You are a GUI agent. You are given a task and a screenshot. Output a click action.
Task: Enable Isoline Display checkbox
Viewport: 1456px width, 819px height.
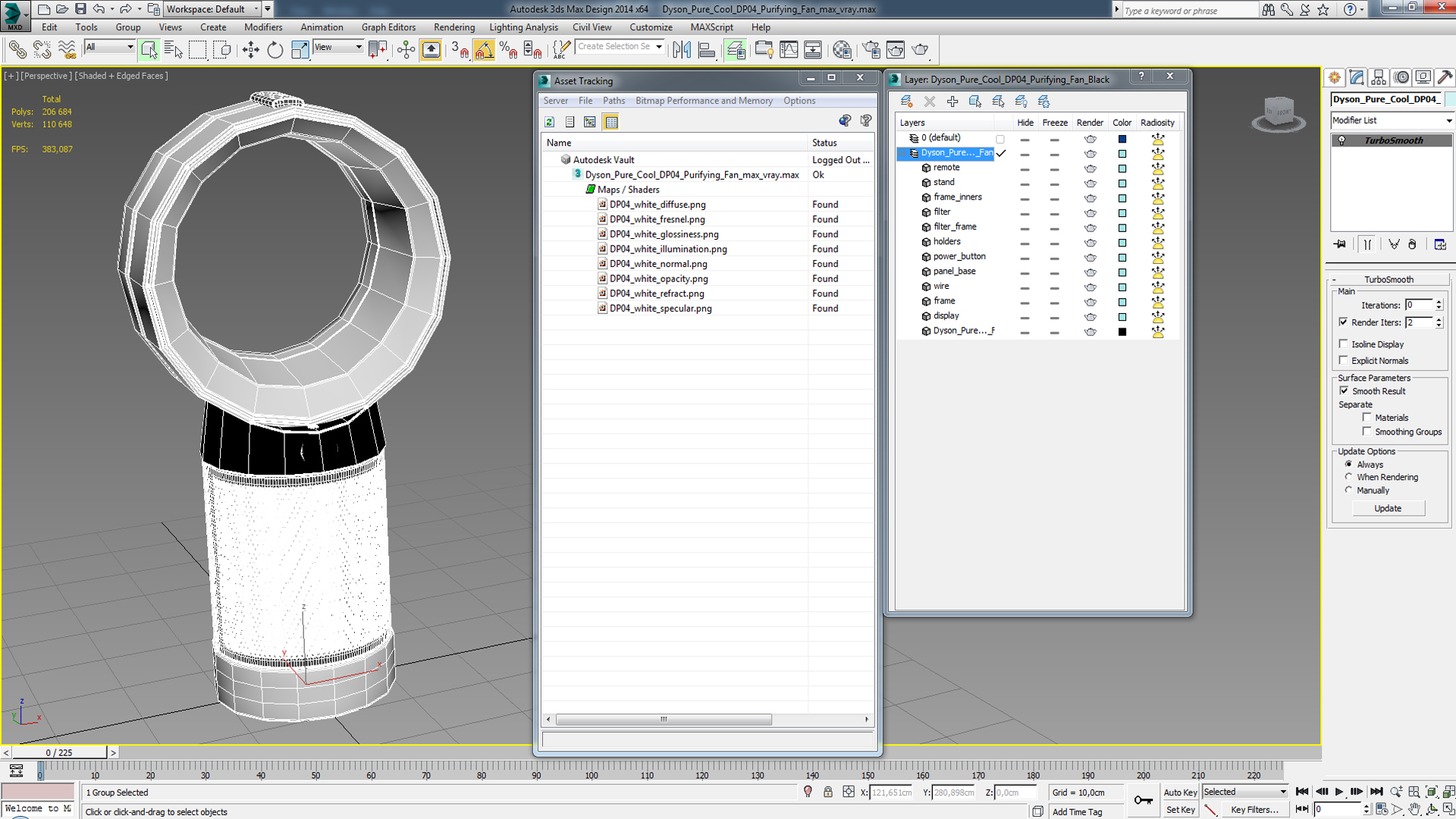[1344, 344]
